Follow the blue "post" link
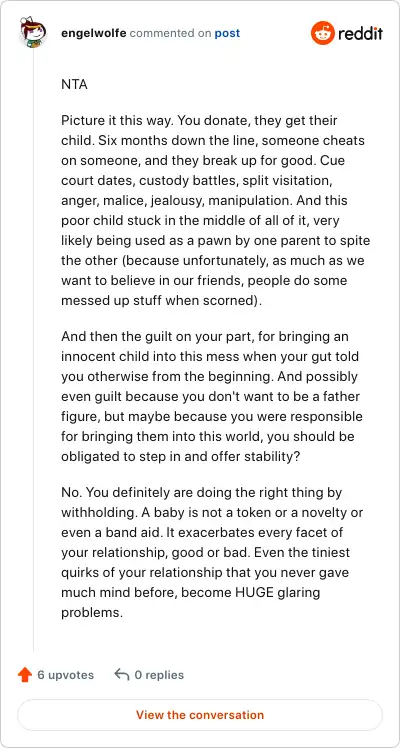Screen dimensions: 400x748 coord(227,33)
